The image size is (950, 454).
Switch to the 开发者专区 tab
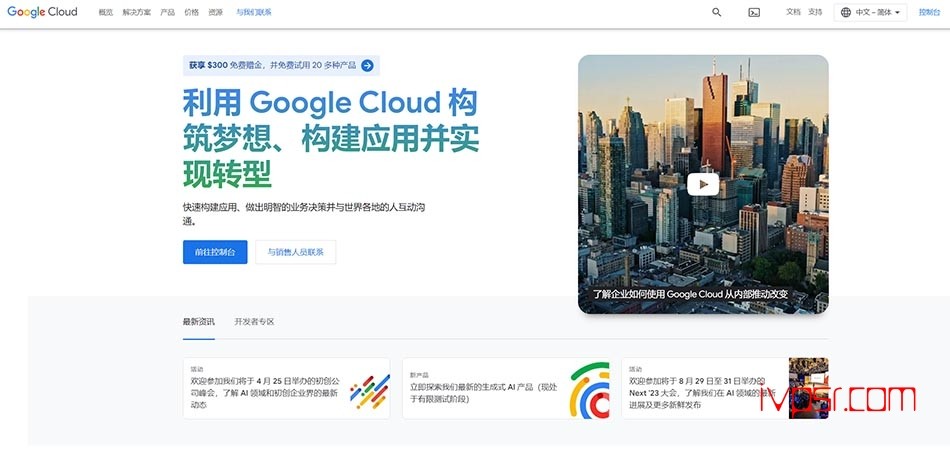254,322
